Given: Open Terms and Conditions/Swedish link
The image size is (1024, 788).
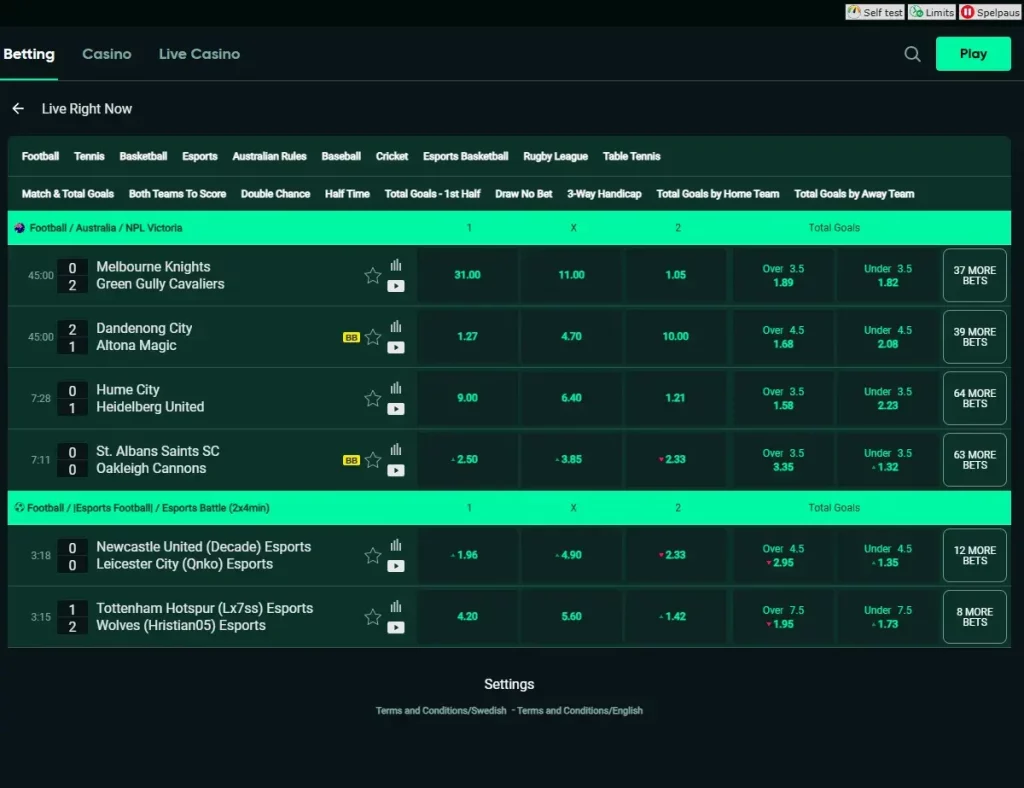Looking at the screenshot, I should [441, 710].
